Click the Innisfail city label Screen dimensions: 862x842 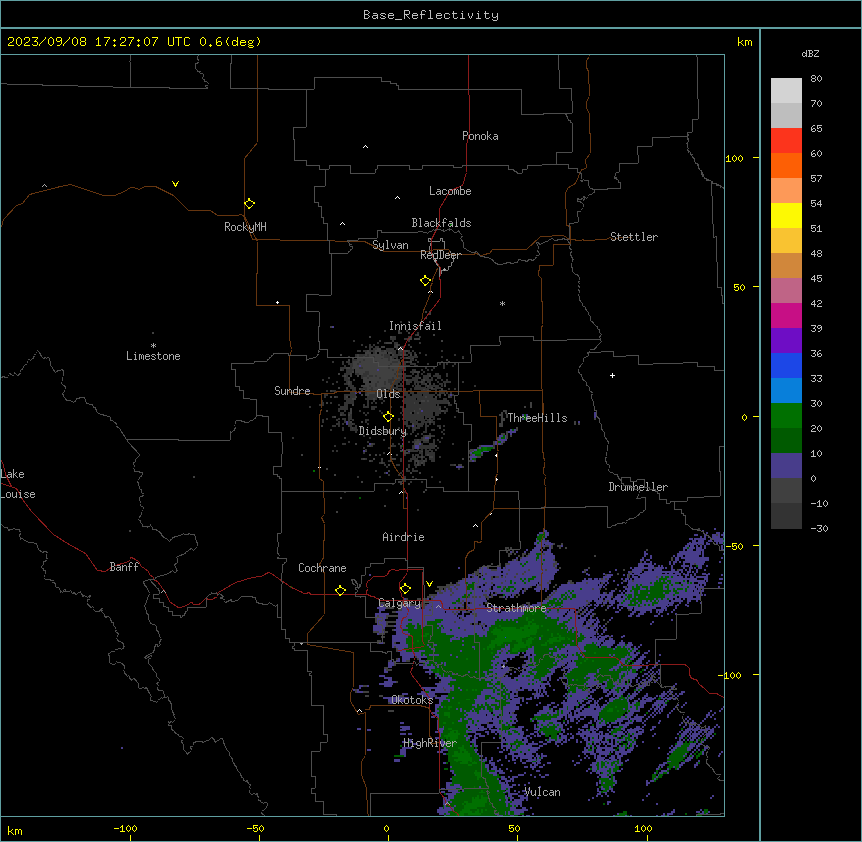415,326
